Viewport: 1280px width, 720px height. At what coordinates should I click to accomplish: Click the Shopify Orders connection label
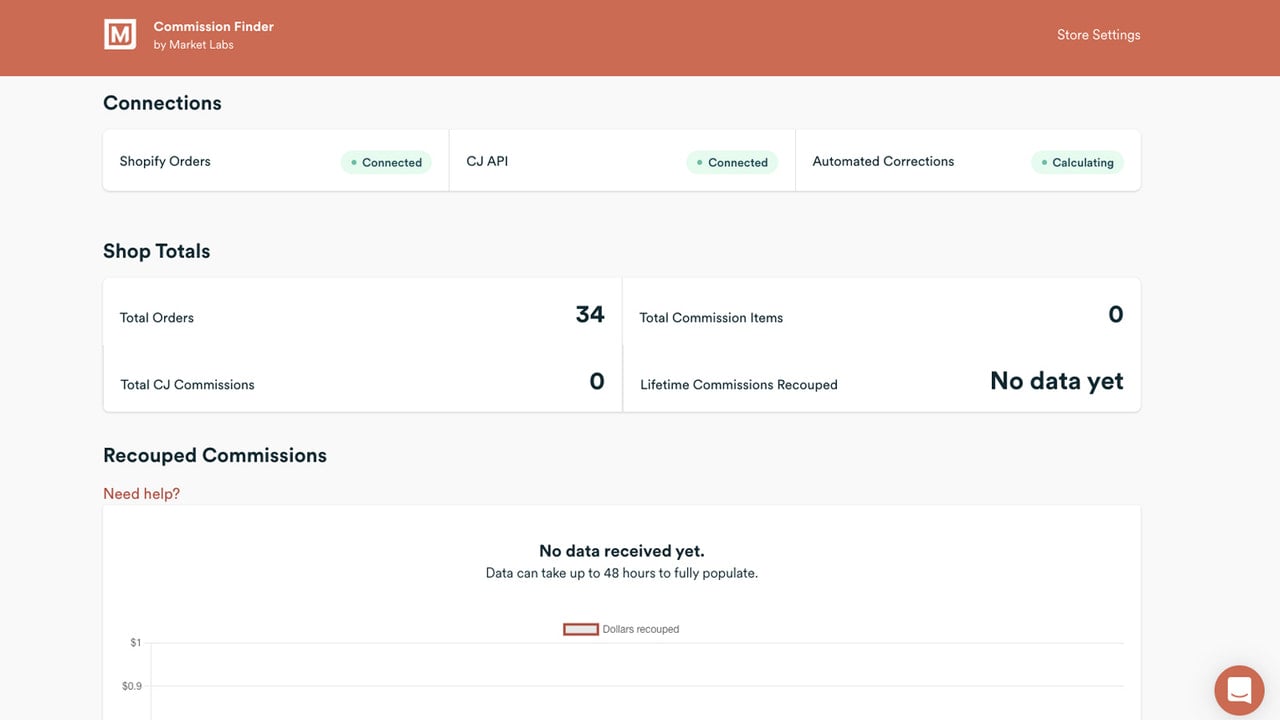coord(165,161)
